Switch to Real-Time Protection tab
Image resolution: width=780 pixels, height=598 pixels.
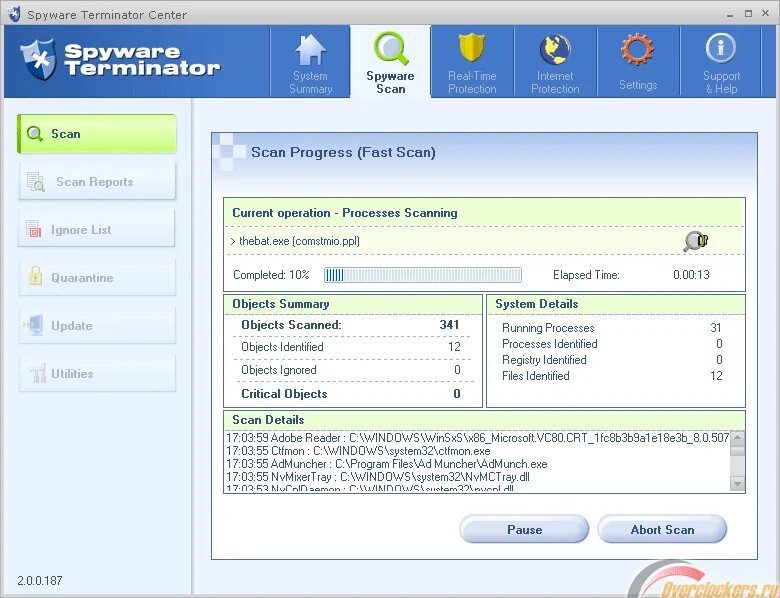(472, 62)
